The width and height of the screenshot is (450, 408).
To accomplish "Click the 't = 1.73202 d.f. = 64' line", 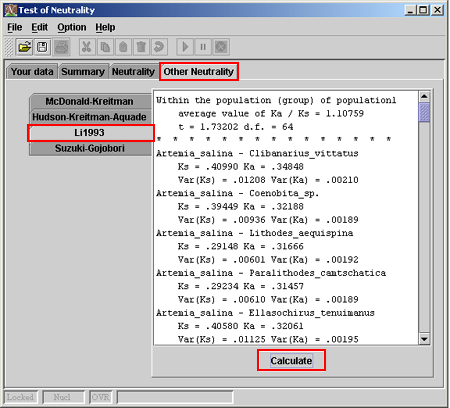I will pyautogui.click(x=235, y=127).
